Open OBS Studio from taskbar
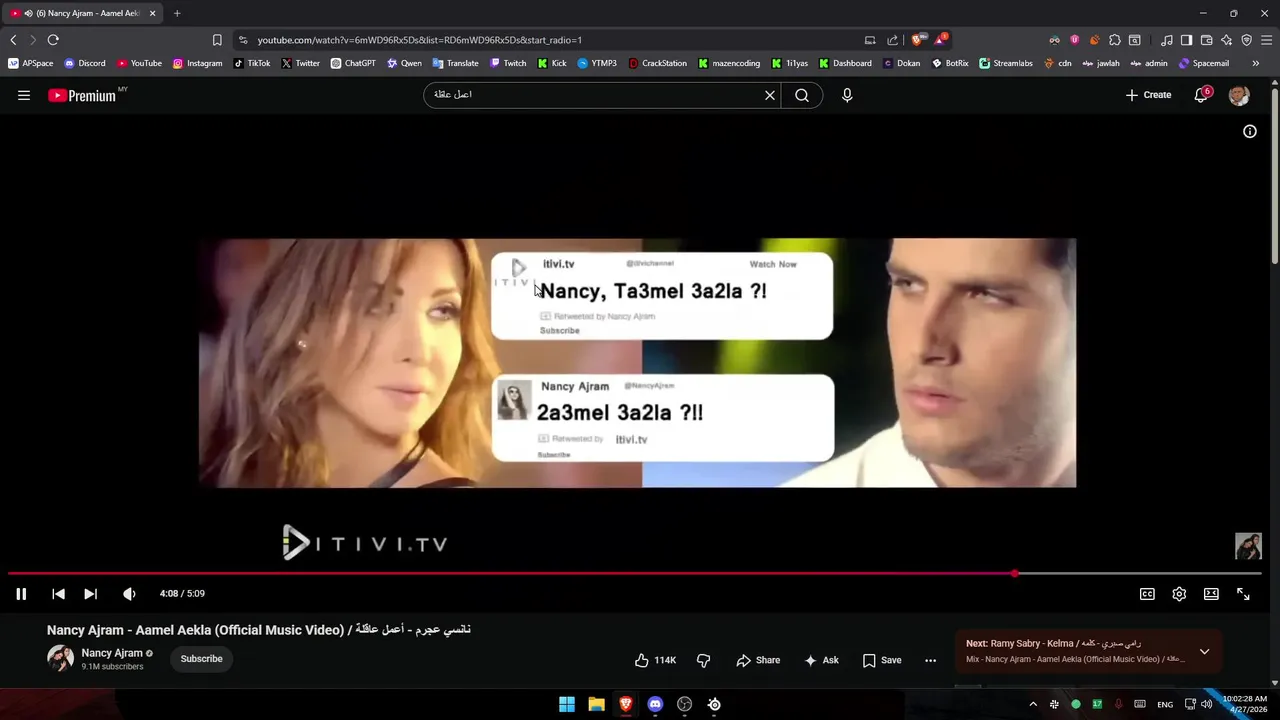Image resolution: width=1280 pixels, height=720 pixels. pos(684,704)
